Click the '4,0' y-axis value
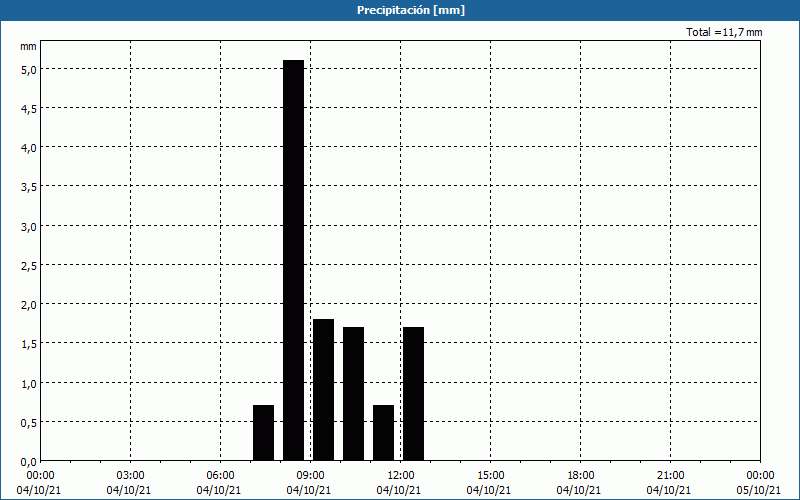 tap(28, 148)
